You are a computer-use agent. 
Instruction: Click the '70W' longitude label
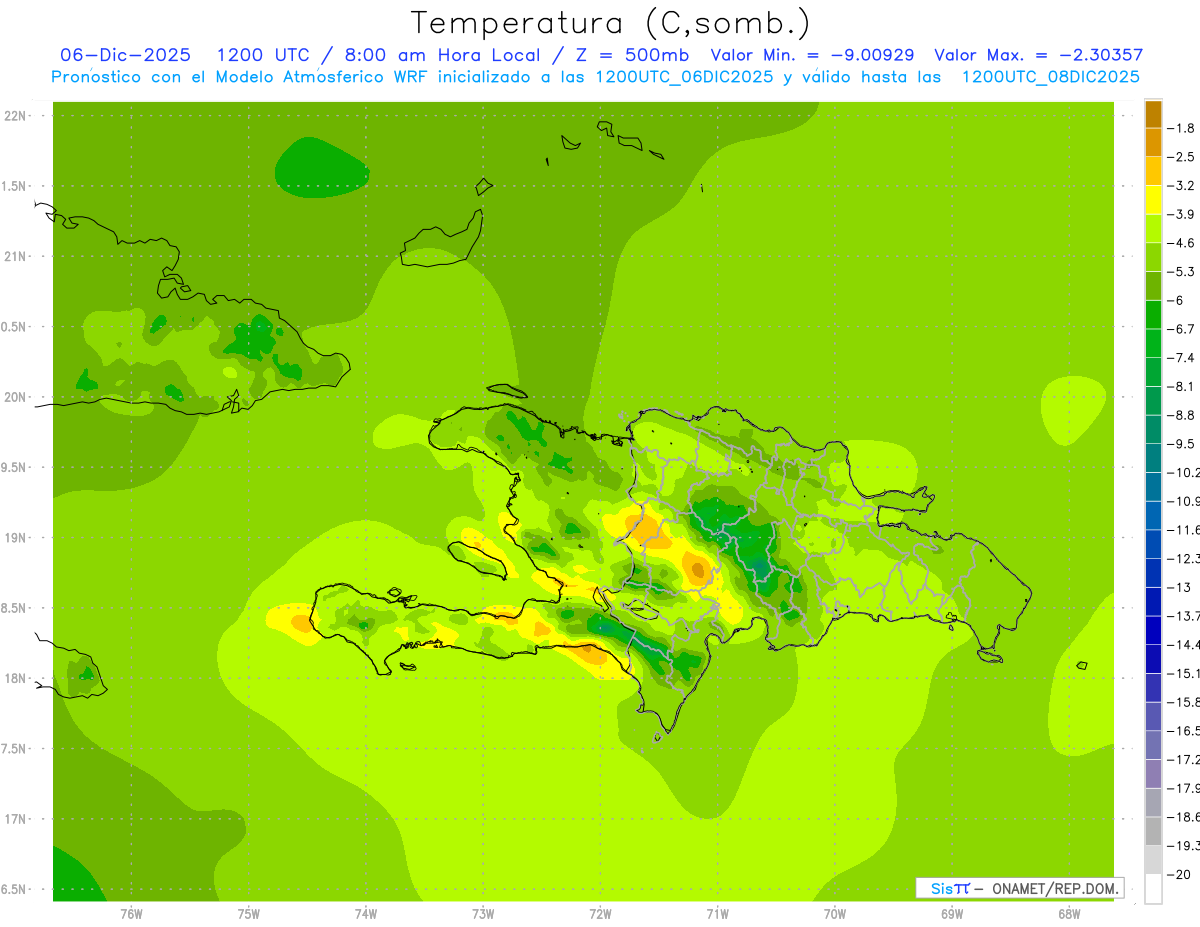point(835,914)
